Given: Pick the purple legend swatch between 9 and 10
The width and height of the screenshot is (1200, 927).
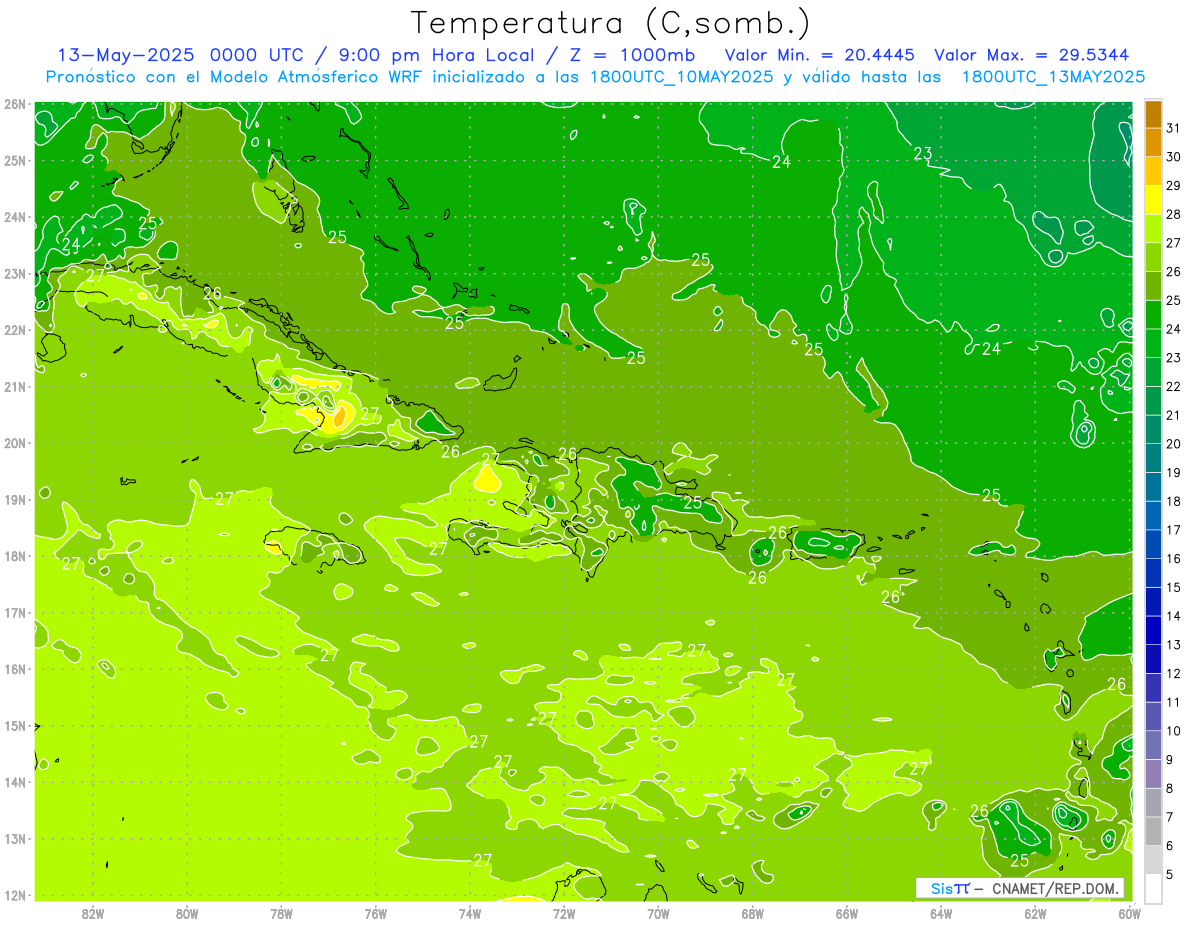Looking at the screenshot, I should coord(1153,745).
